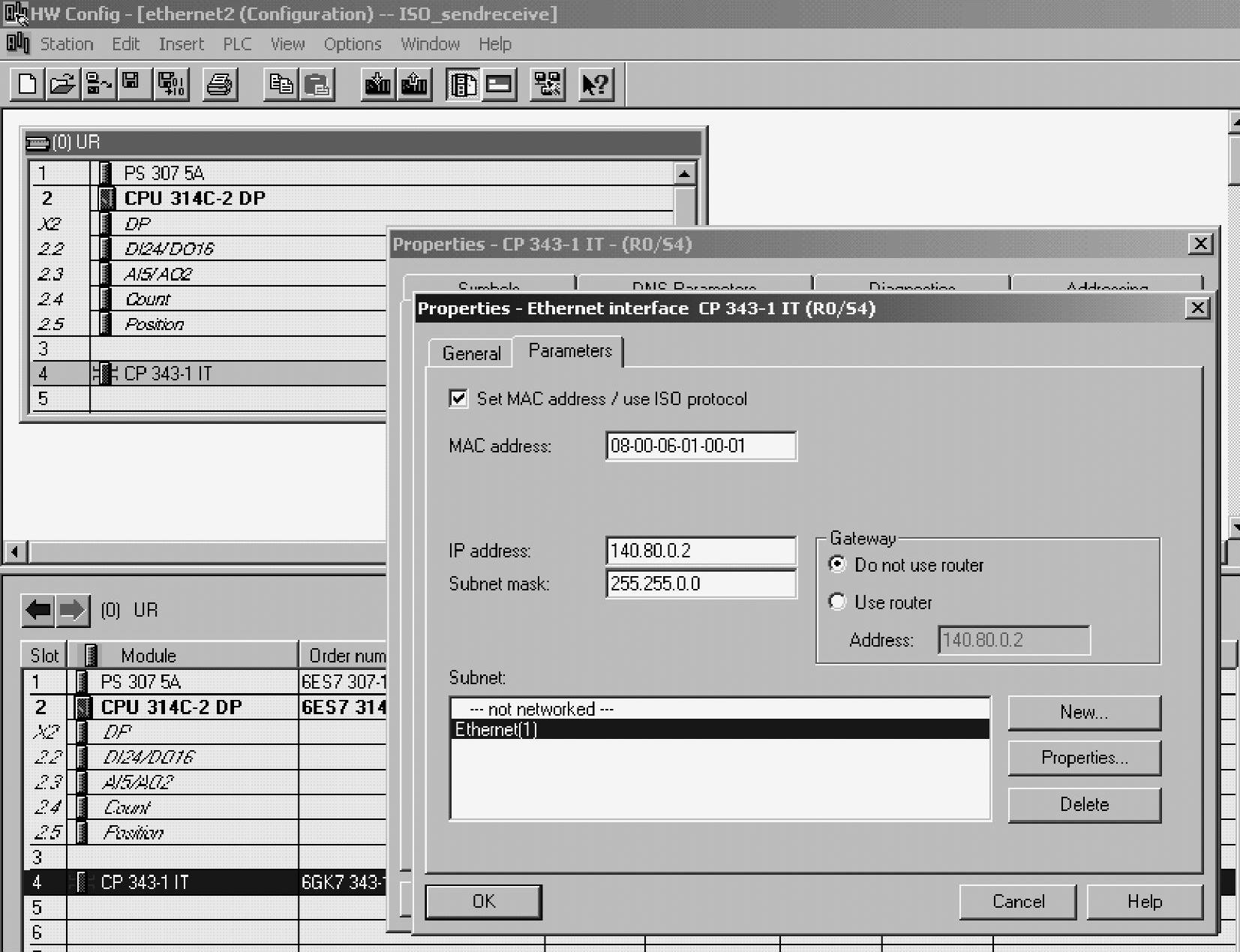Image resolution: width=1240 pixels, height=952 pixels.
Task: Select the Use router option
Action: pos(837,602)
